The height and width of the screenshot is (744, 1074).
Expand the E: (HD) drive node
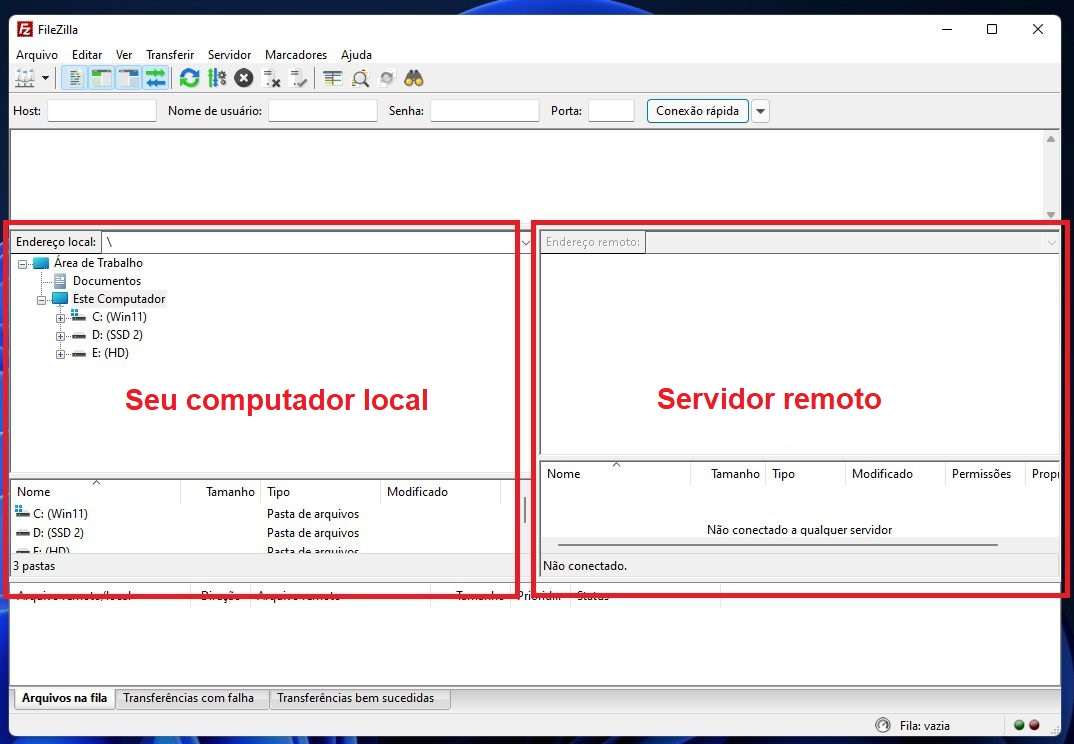point(60,354)
